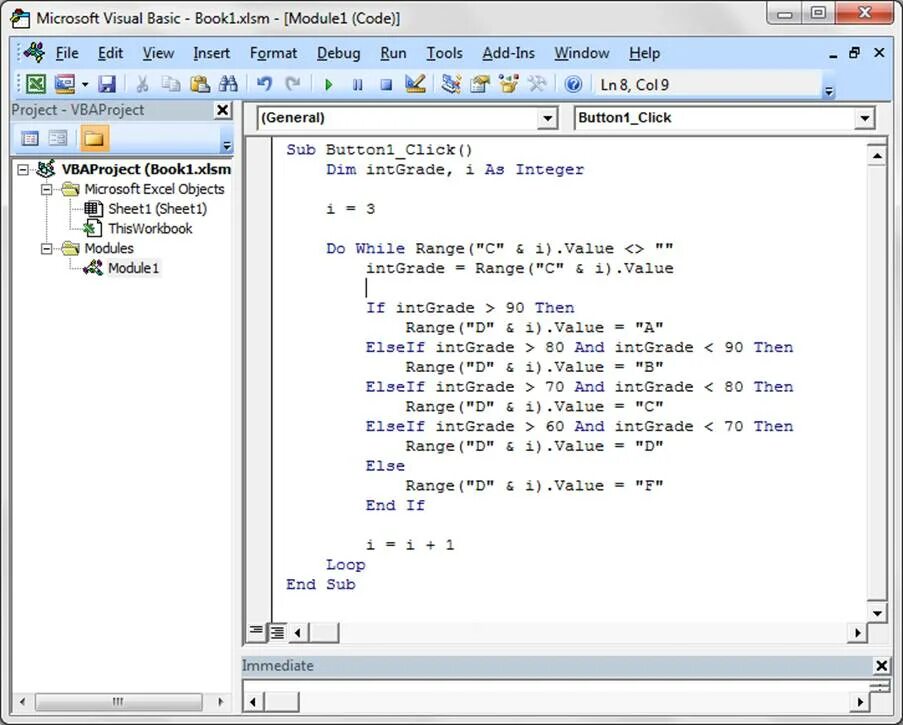Viewport: 903px width, 725px height.
Task: Click the View Microsoft Excel toolbar icon
Action: click(36, 84)
